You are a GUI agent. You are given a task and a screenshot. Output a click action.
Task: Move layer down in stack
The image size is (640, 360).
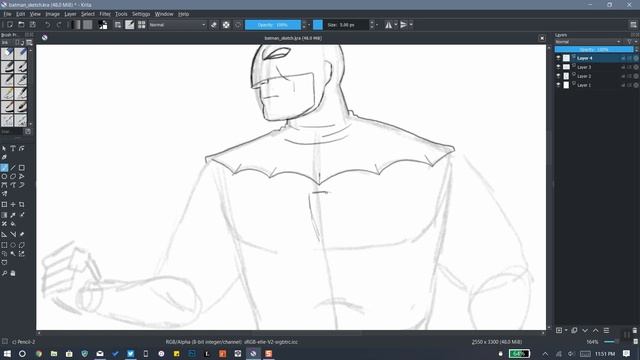click(x=585, y=330)
